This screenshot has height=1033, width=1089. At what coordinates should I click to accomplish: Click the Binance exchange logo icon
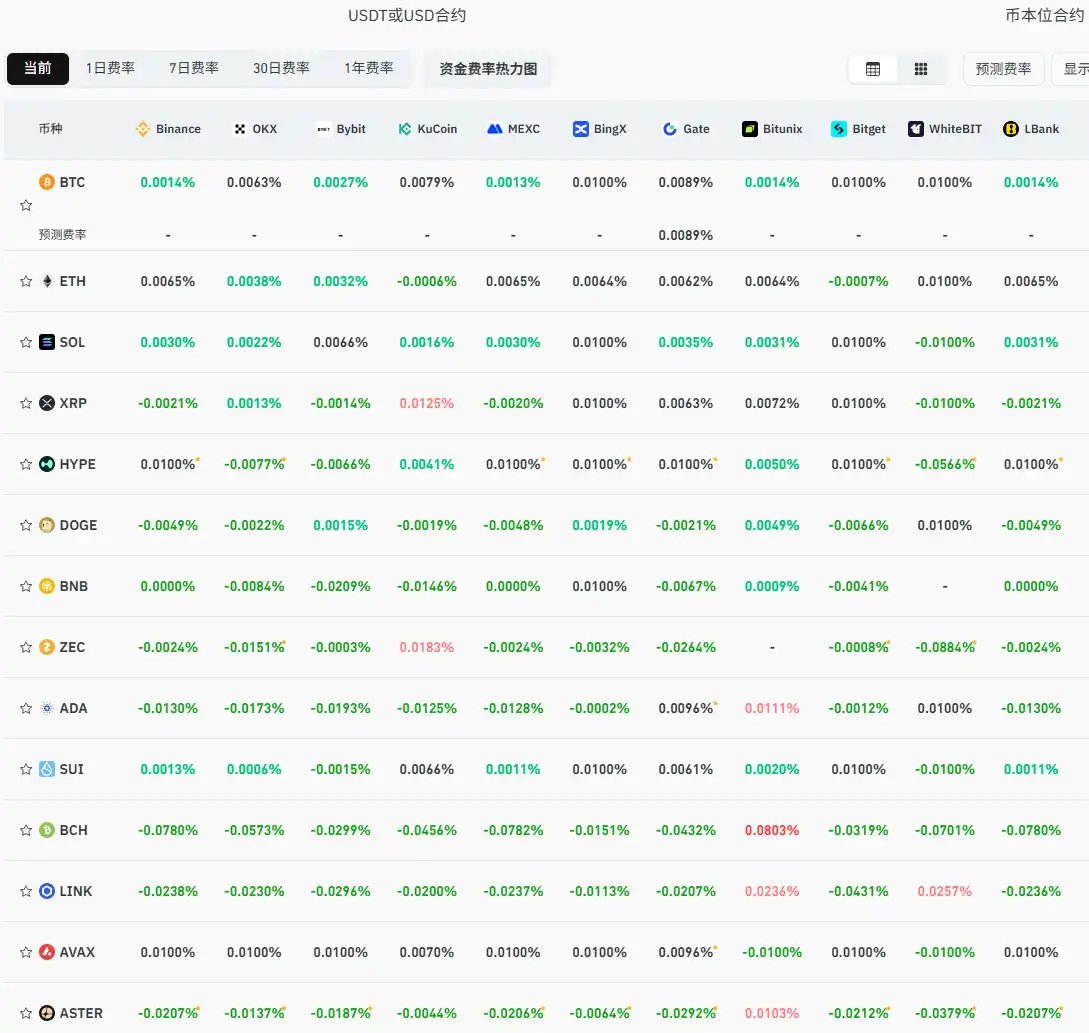[x=142, y=129]
